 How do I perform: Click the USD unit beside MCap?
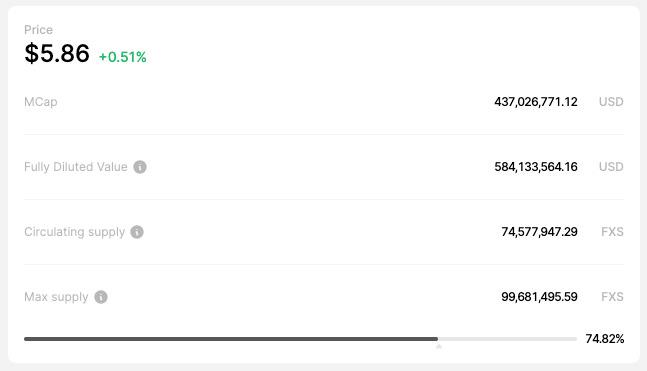coord(611,102)
